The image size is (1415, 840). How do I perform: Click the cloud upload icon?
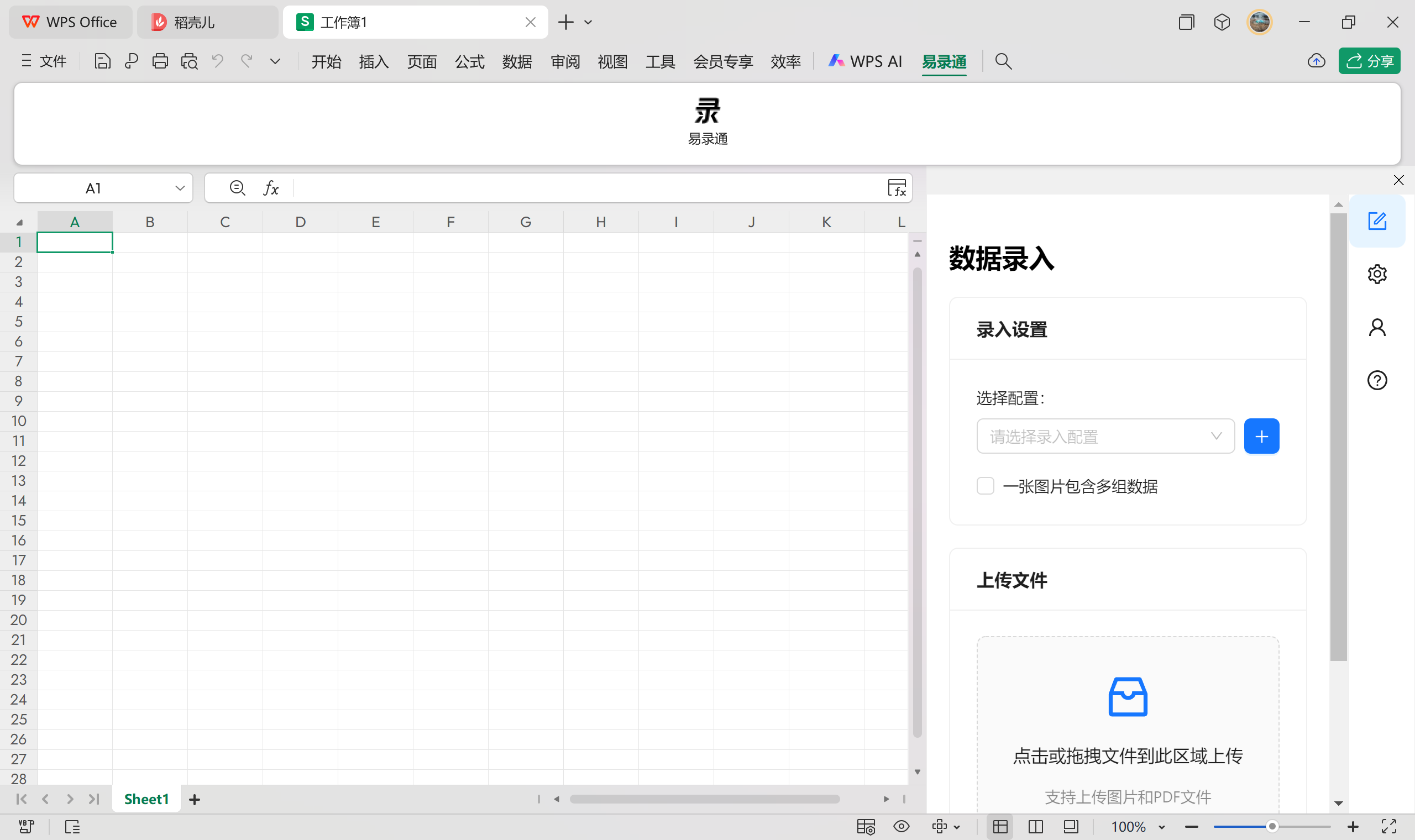pos(1317,61)
